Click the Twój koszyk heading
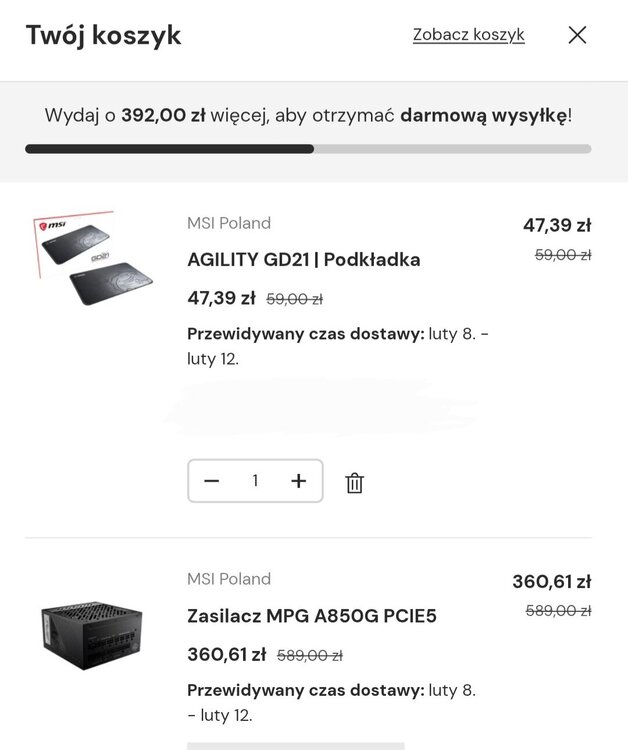 coord(103,35)
